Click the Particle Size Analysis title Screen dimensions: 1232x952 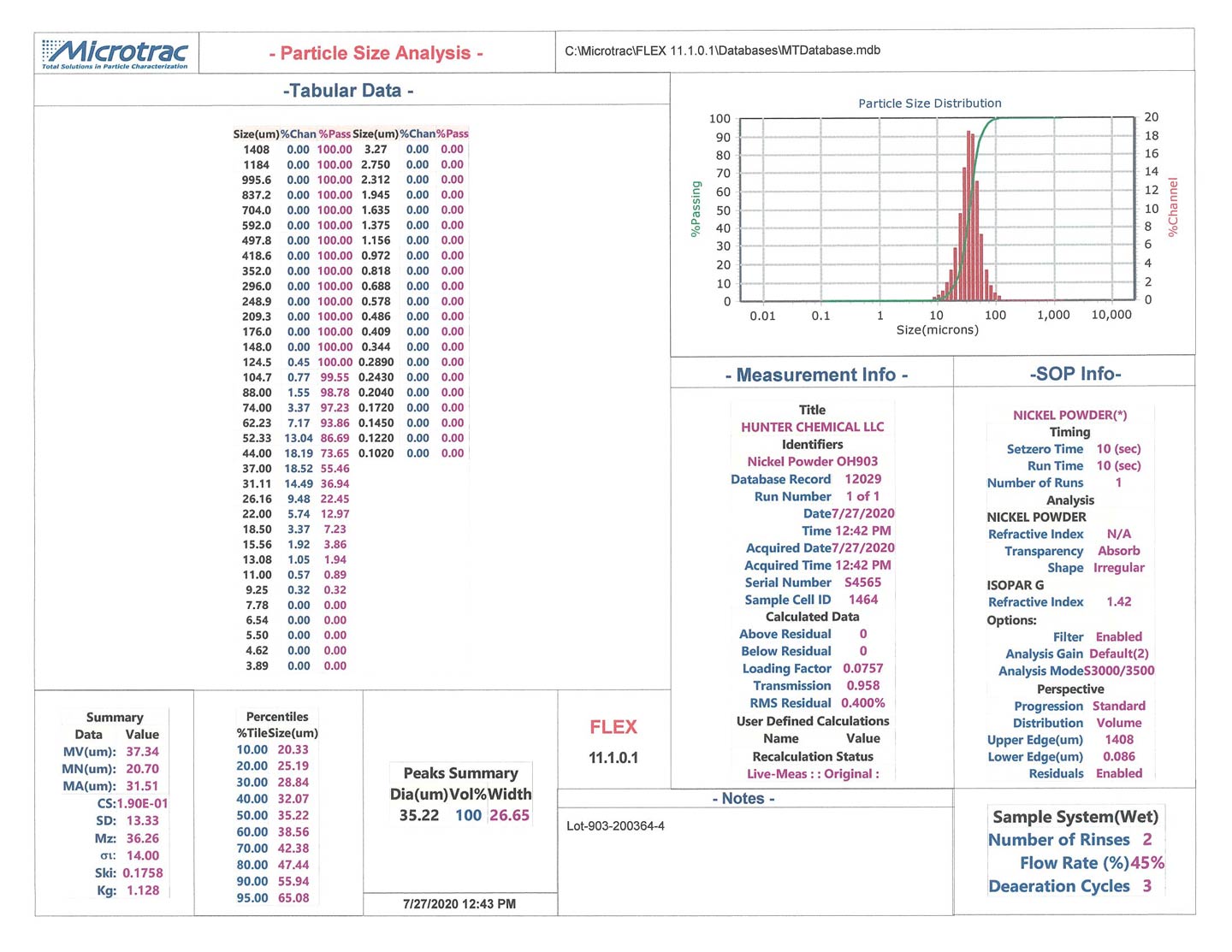[376, 53]
